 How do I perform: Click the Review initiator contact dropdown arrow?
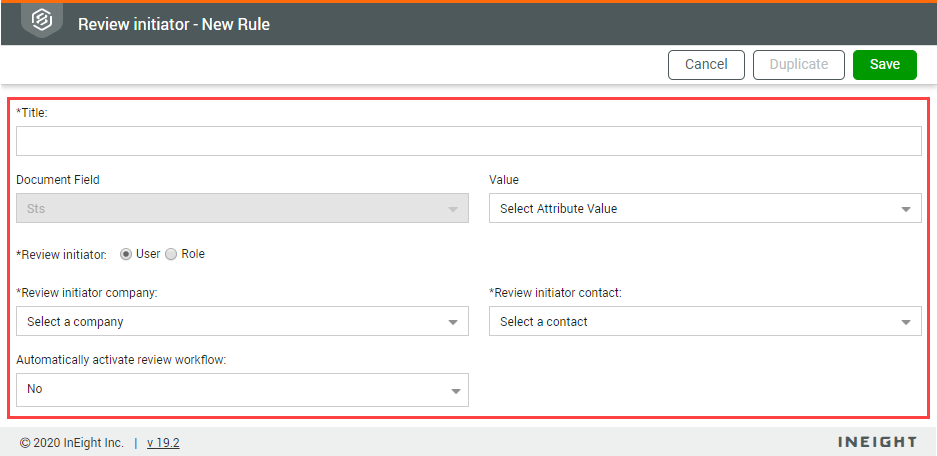point(906,323)
